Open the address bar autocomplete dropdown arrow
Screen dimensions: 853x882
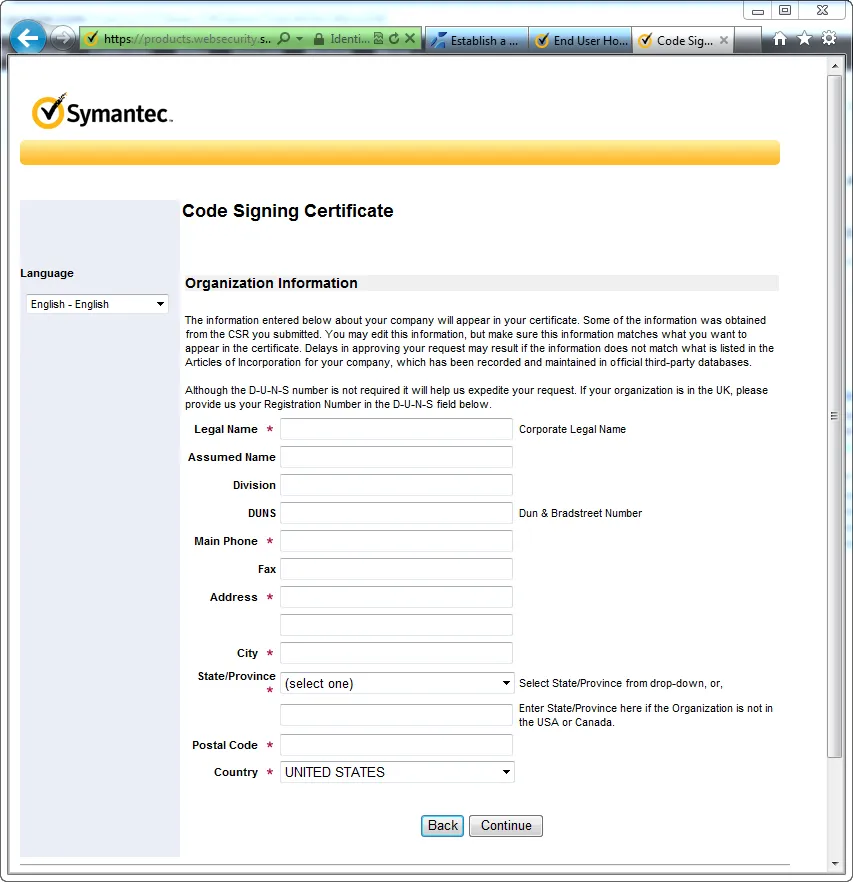tap(299, 39)
